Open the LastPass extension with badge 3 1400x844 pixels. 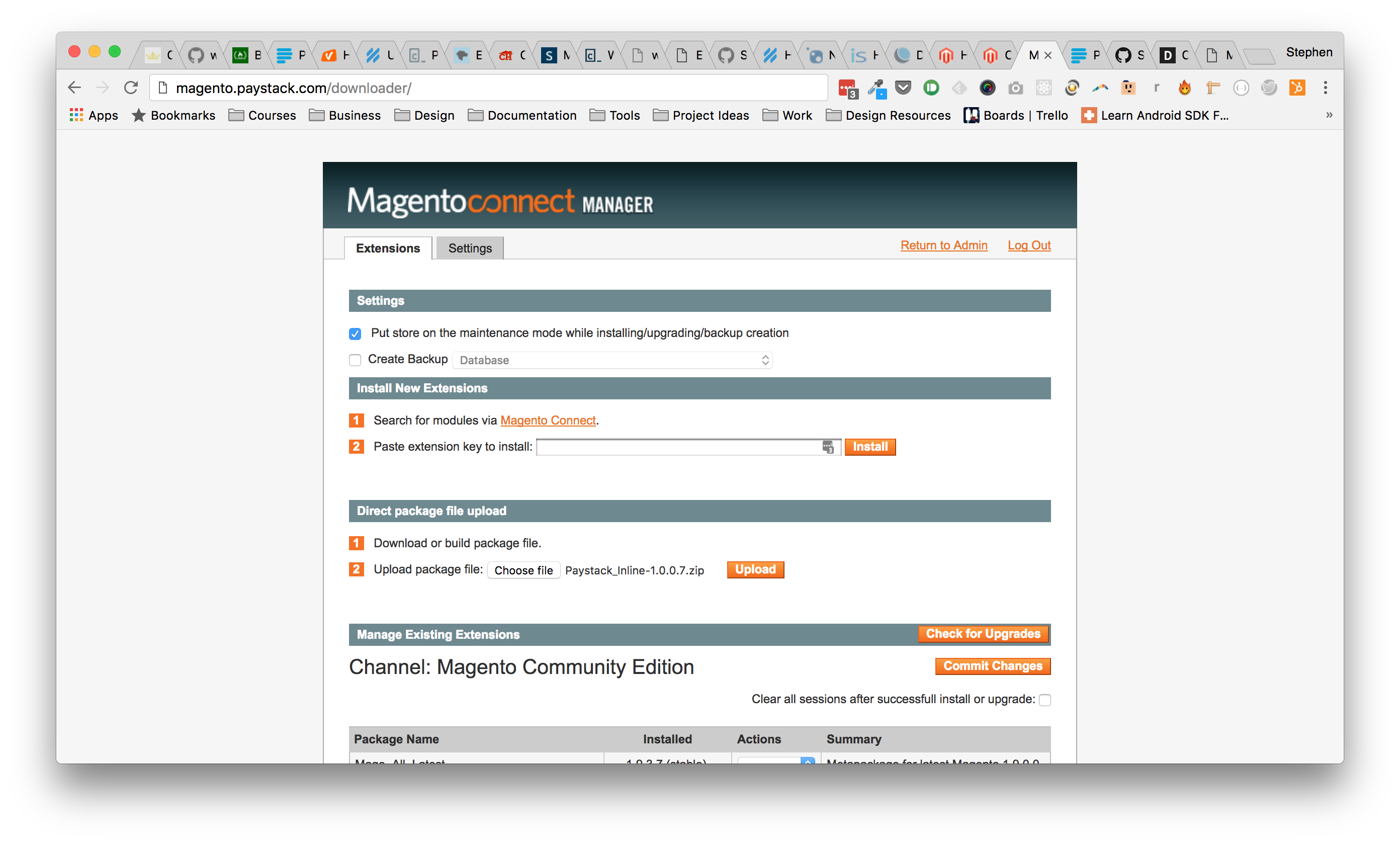tap(847, 88)
